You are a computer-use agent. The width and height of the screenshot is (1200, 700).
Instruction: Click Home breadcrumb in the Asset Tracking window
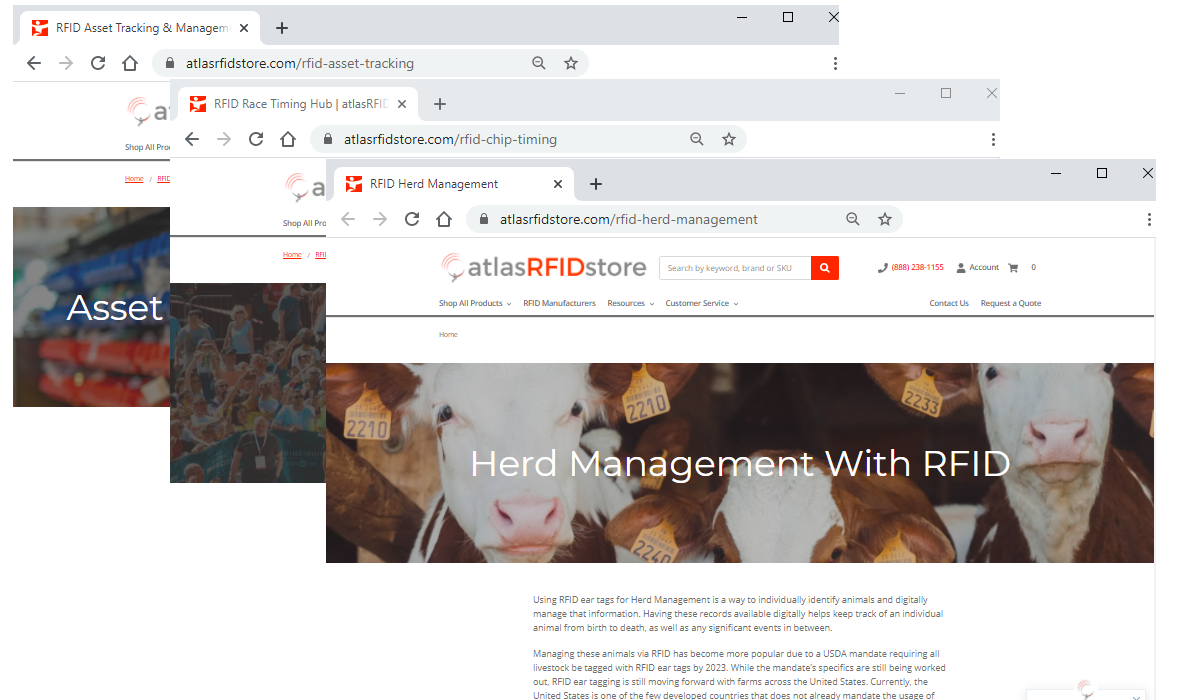(x=134, y=179)
